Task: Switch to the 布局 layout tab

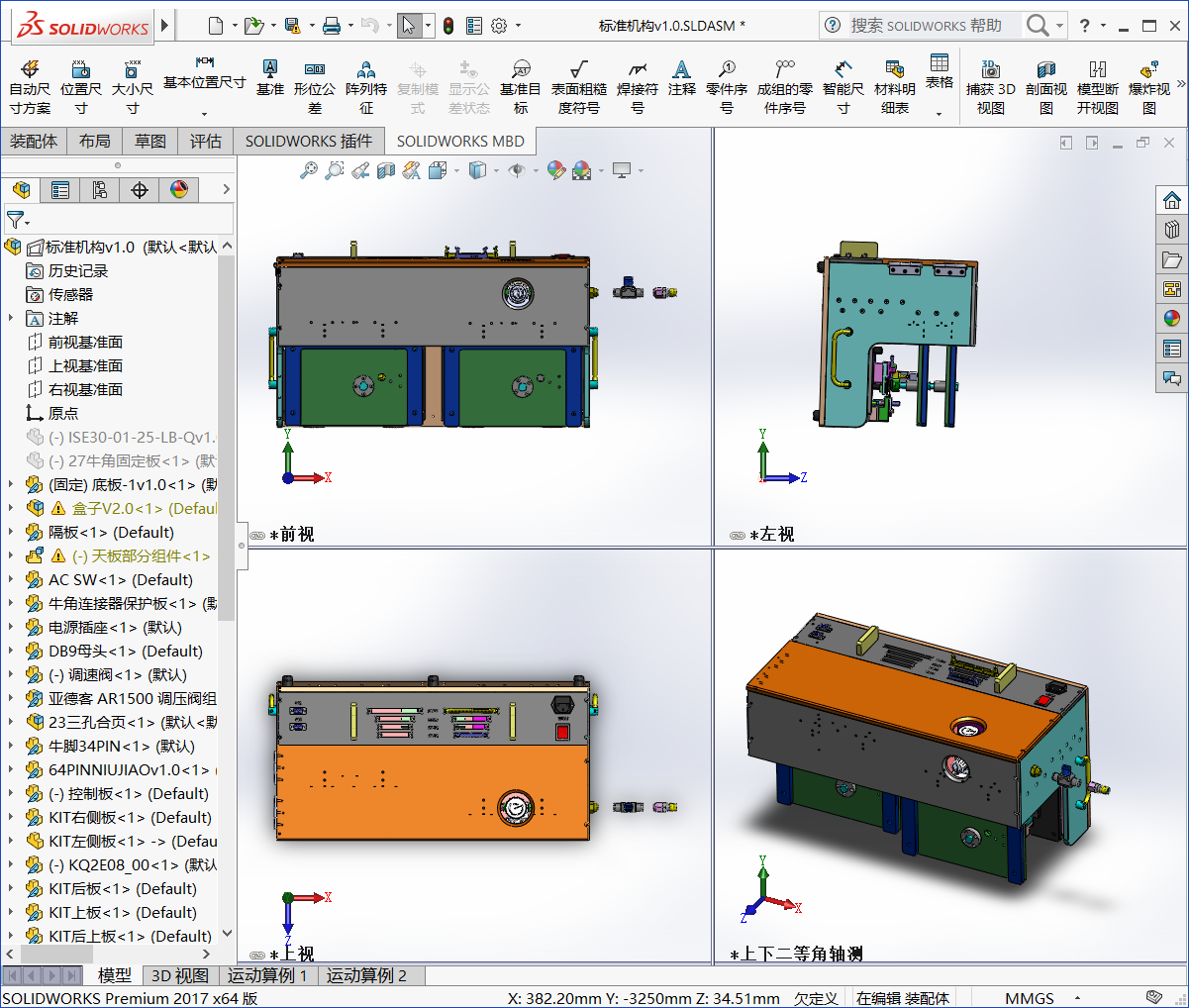Action: click(95, 142)
